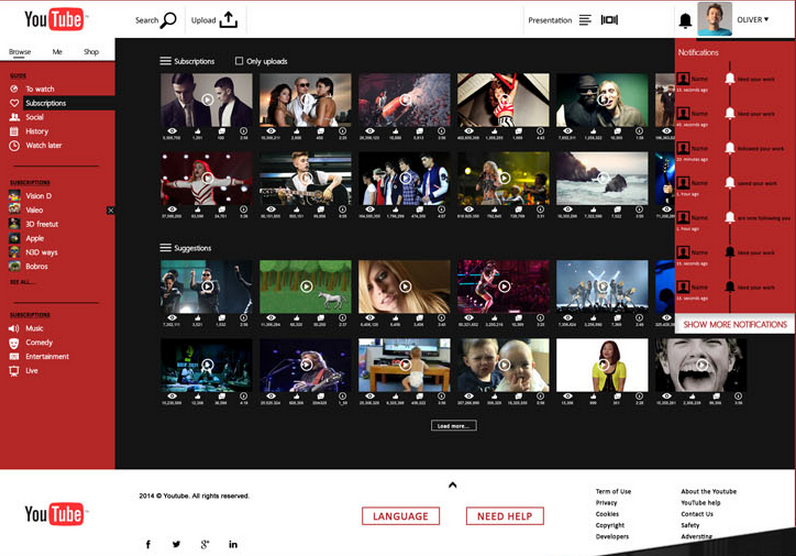
Task: Click the Facebook icon in footer
Action: coord(148,544)
